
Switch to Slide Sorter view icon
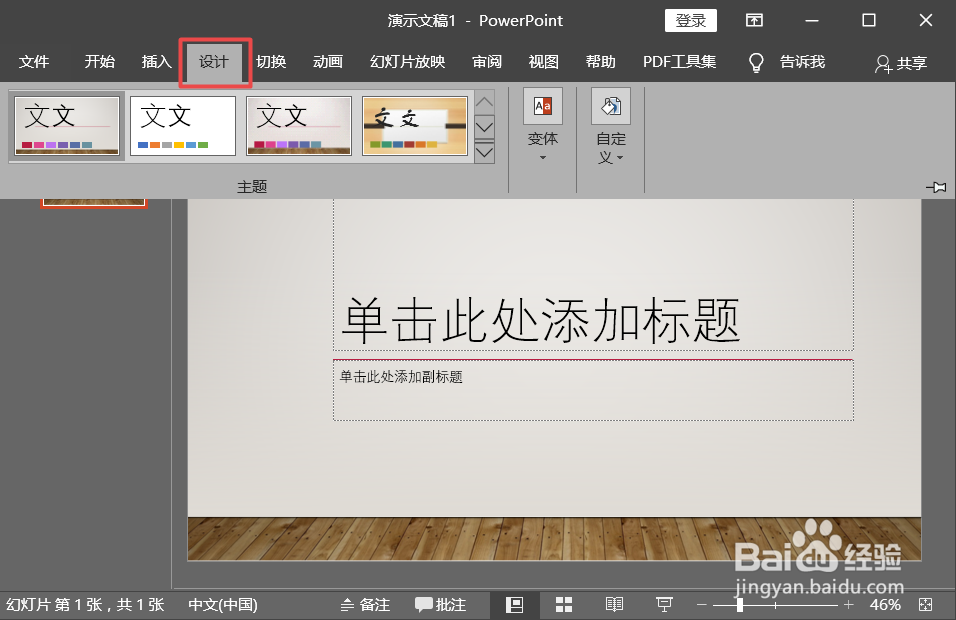pos(564,605)
